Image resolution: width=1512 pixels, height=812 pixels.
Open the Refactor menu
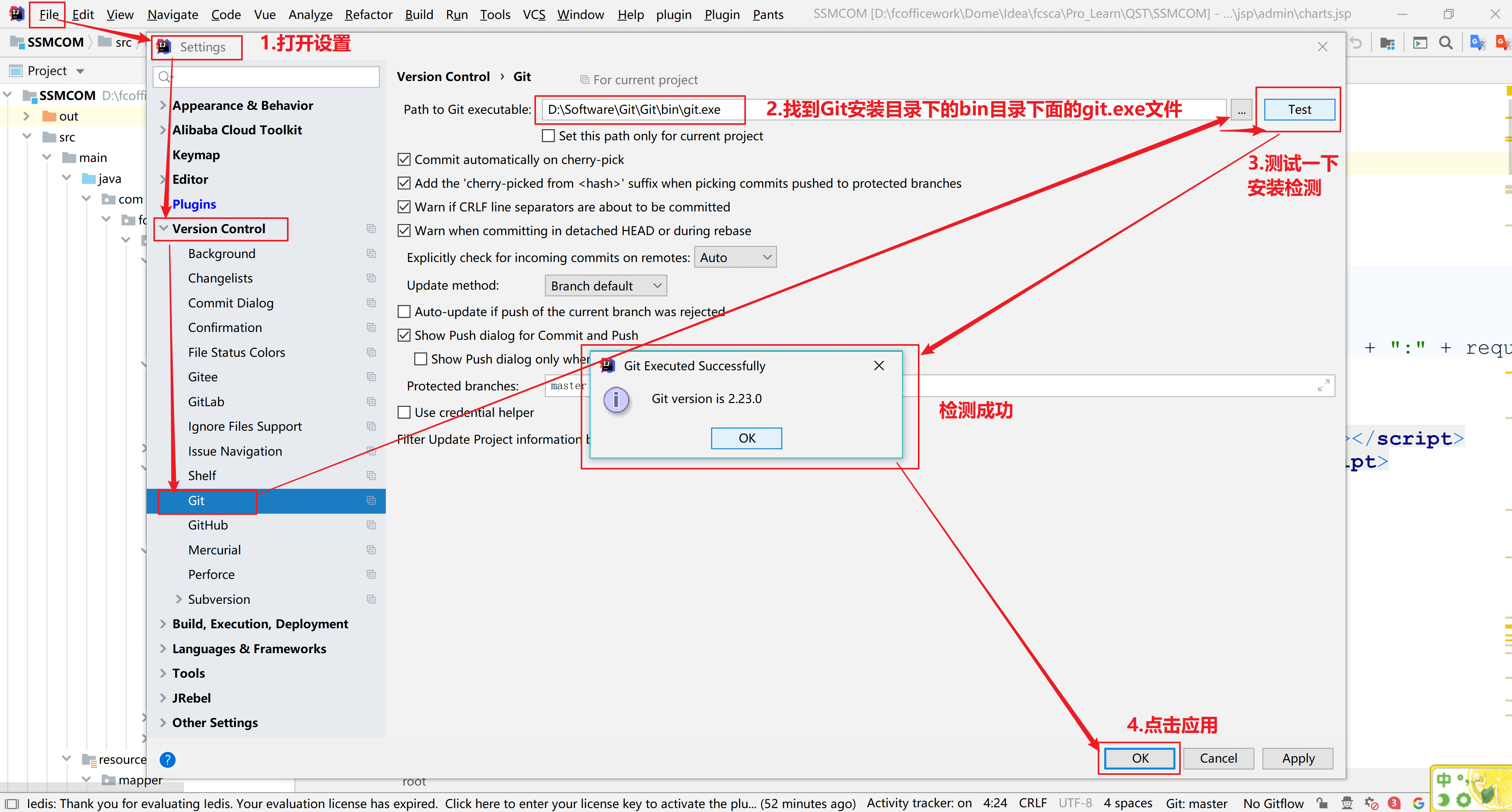pos(368,14)
